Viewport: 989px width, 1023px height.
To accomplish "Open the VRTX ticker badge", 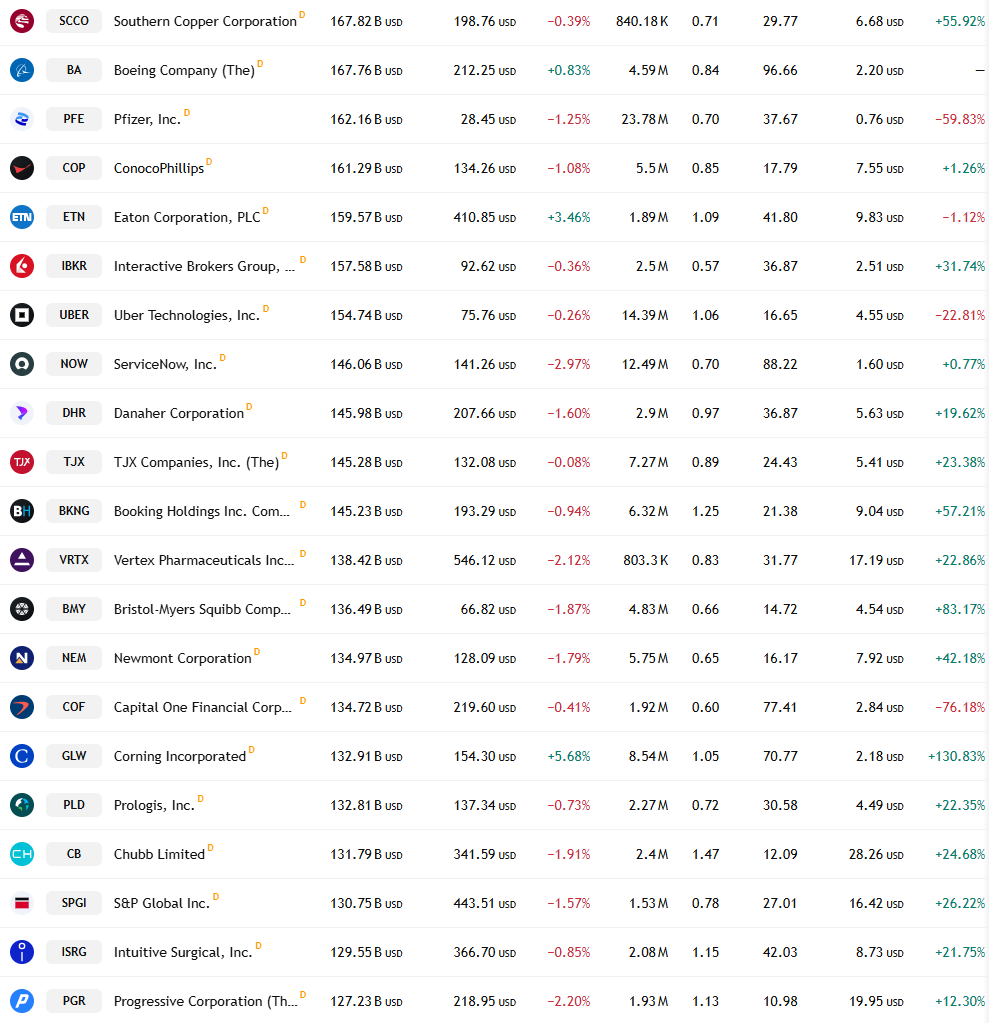I will point(74,560).
